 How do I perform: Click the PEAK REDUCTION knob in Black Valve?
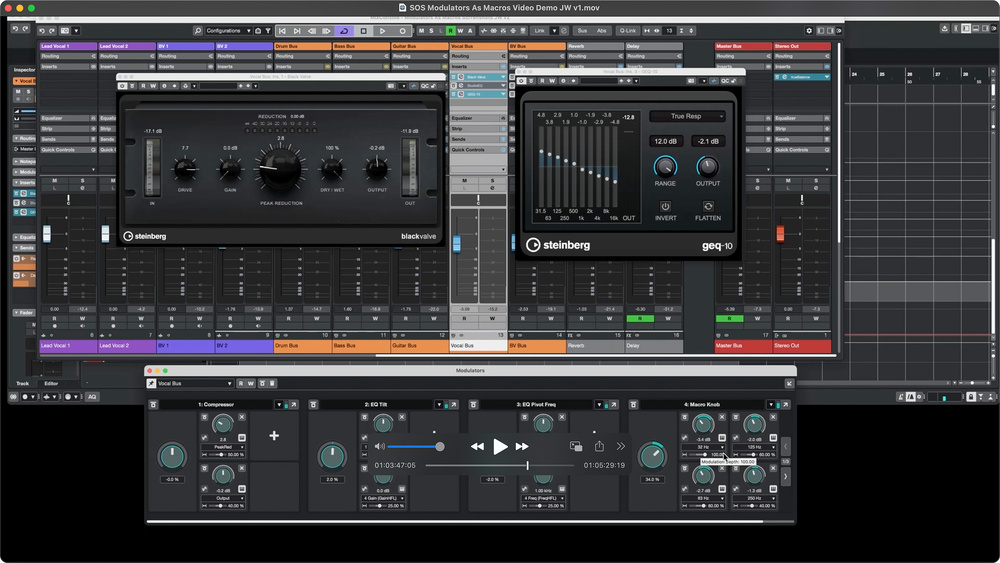[x=281, y=169]
